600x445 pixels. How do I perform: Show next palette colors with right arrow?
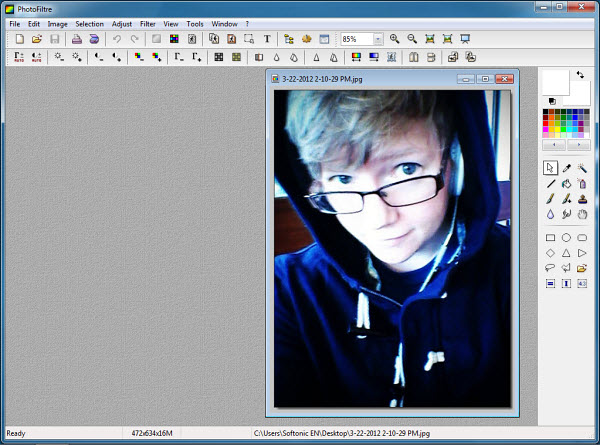click(579, 146)
